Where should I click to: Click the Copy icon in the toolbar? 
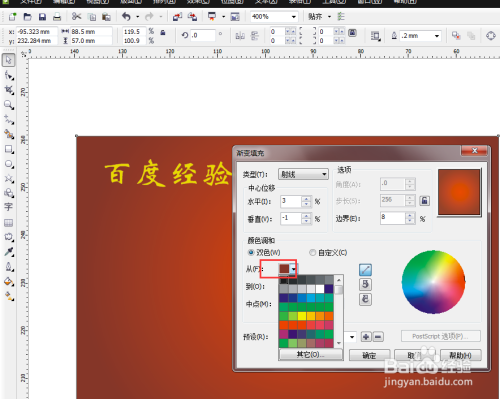[92, 17]
